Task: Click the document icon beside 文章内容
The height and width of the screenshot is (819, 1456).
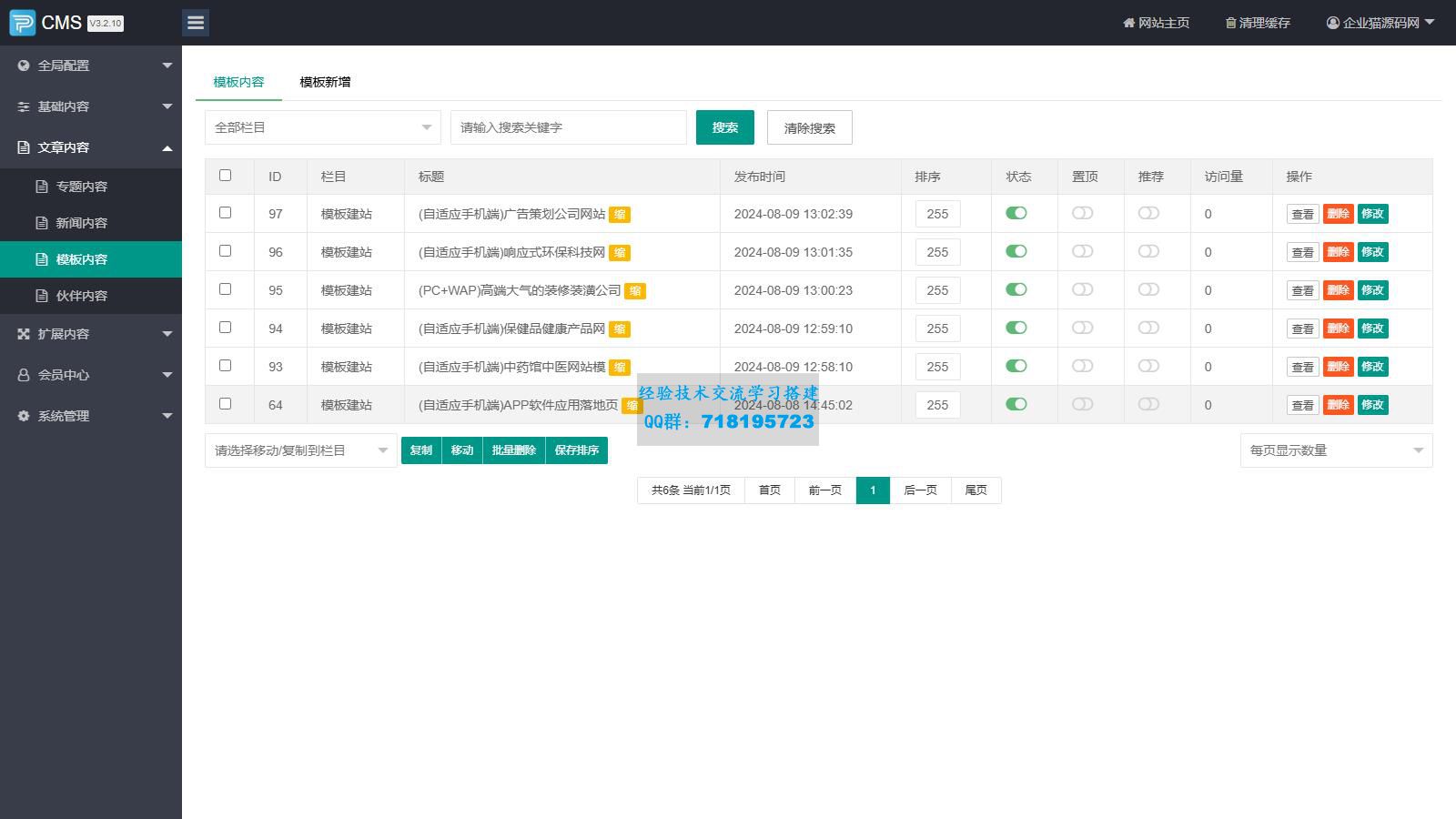Action: [x=24, y=147]
